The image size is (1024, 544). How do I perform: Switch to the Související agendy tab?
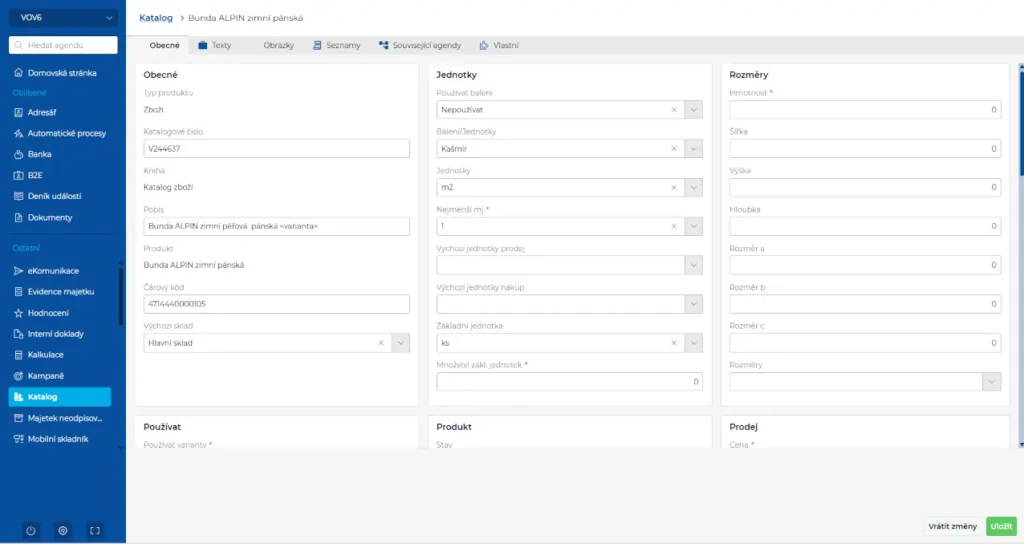tap(420, 45)
